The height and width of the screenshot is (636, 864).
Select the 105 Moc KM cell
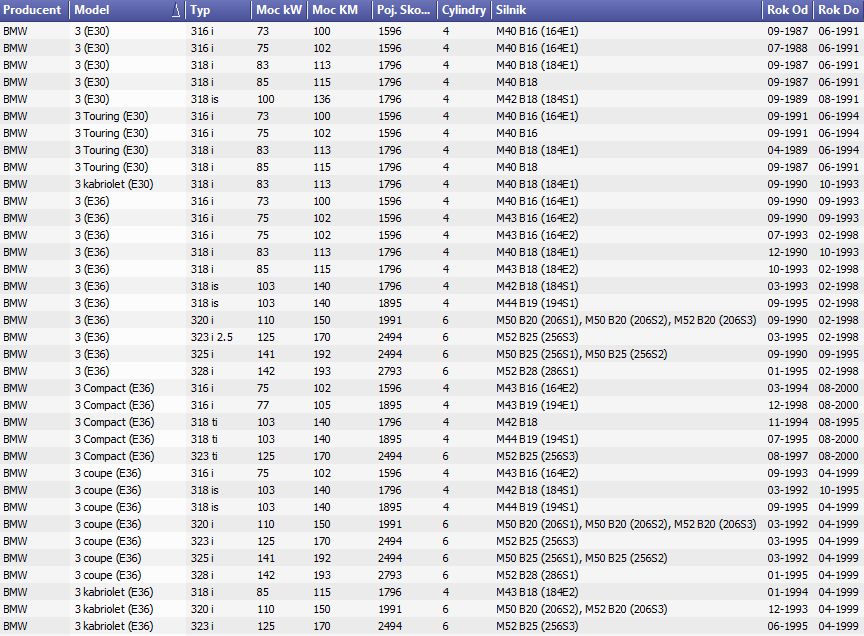[322, 405]
